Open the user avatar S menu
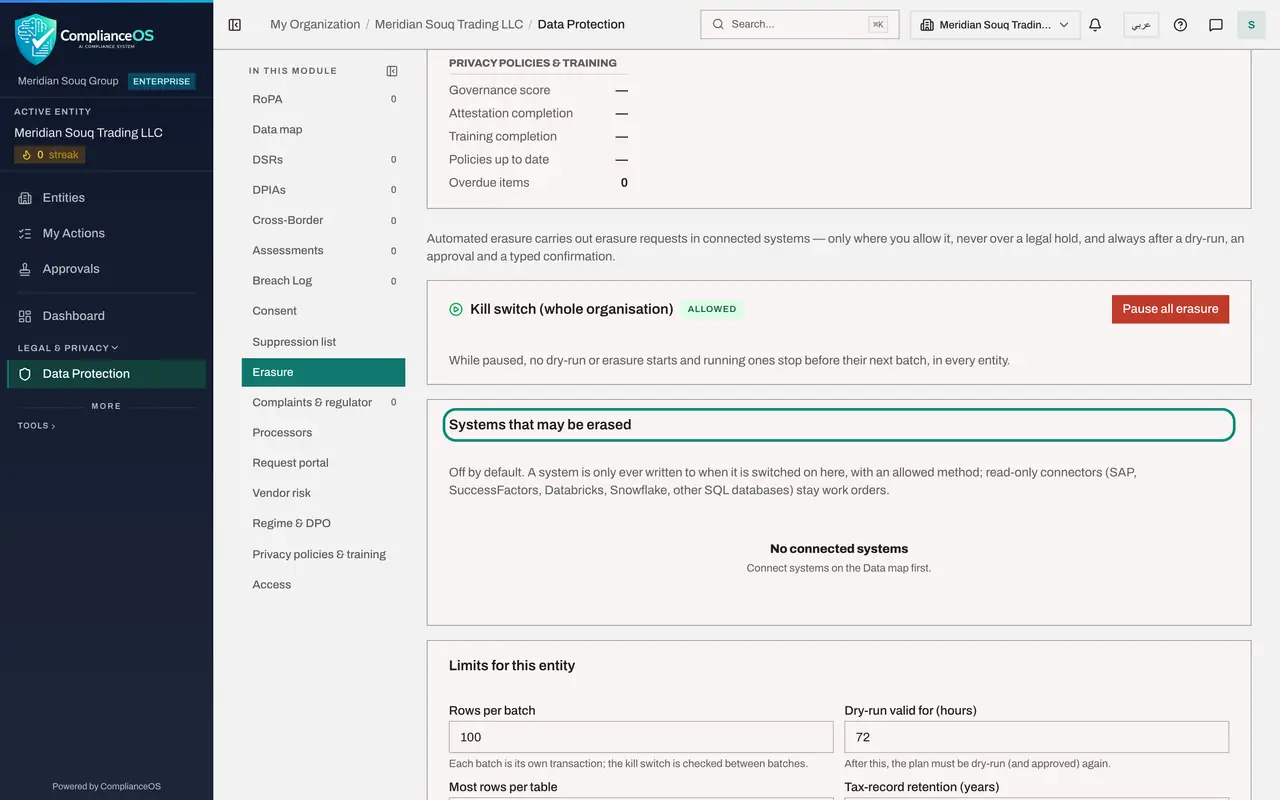 [1251, 25]
